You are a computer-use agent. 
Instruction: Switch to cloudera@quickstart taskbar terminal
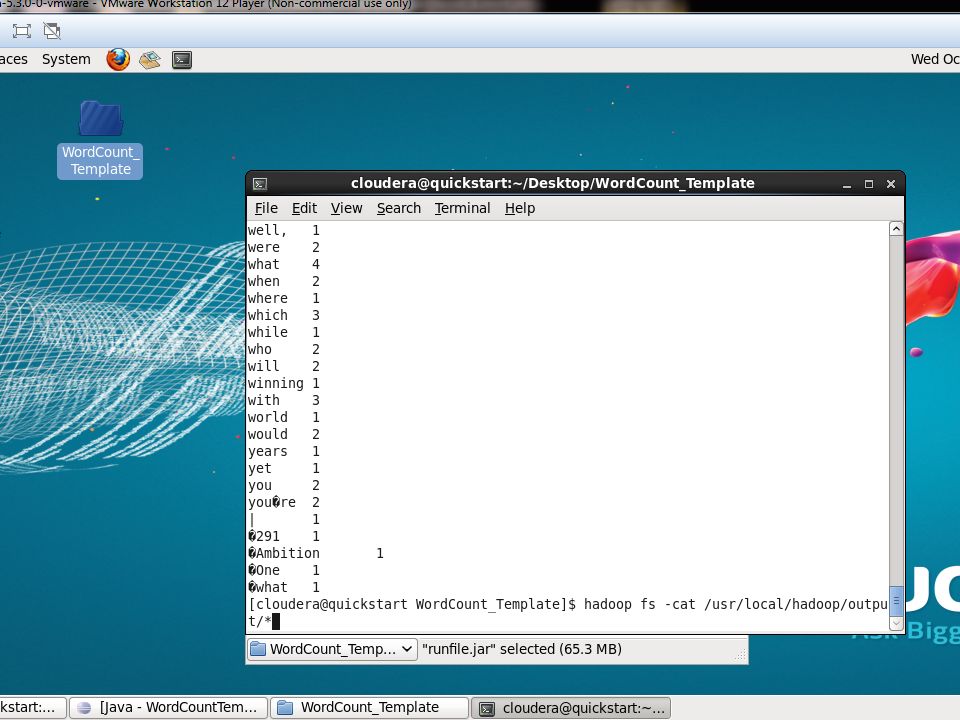571,708
